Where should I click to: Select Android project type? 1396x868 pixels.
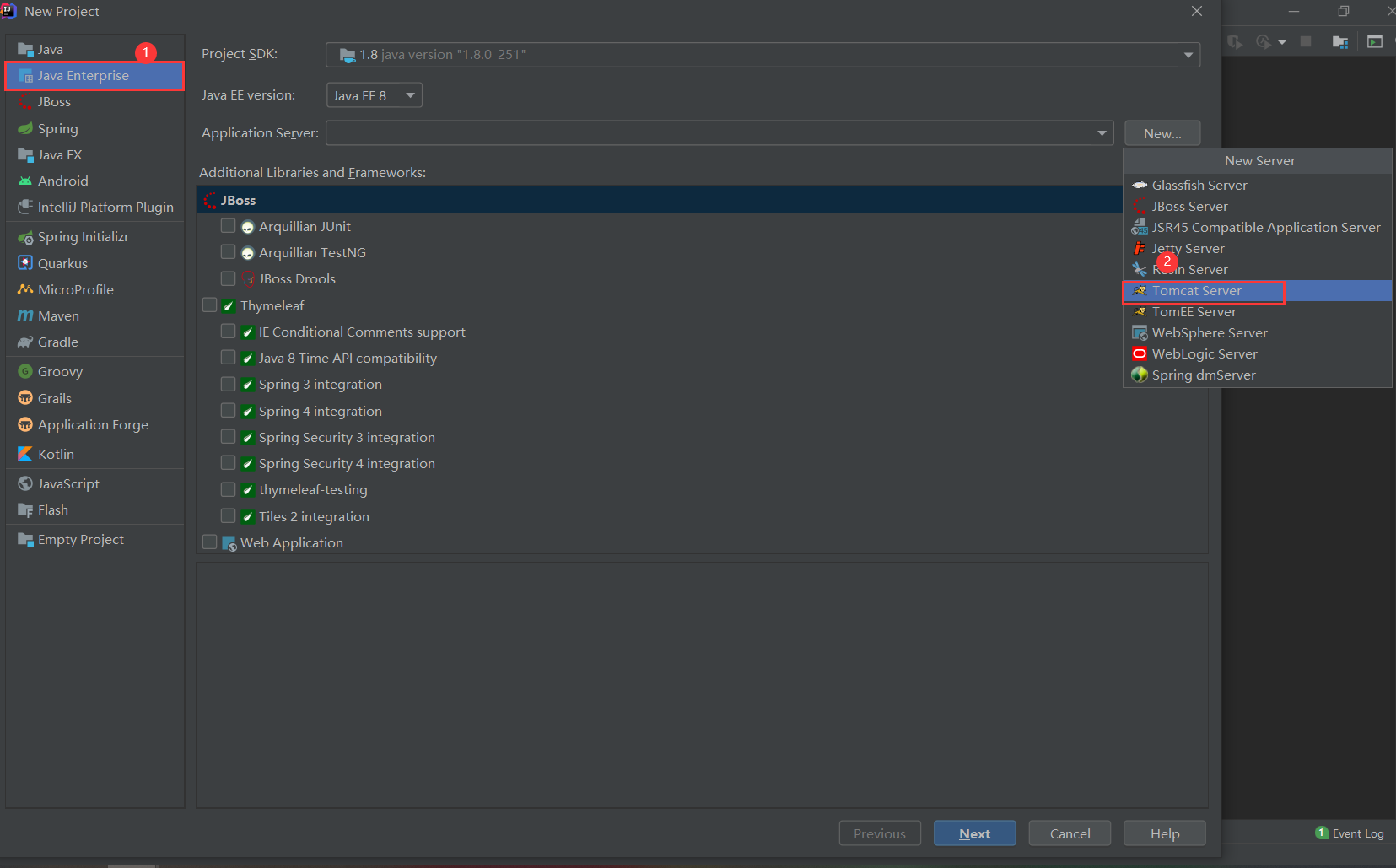[x=94, y=181]
